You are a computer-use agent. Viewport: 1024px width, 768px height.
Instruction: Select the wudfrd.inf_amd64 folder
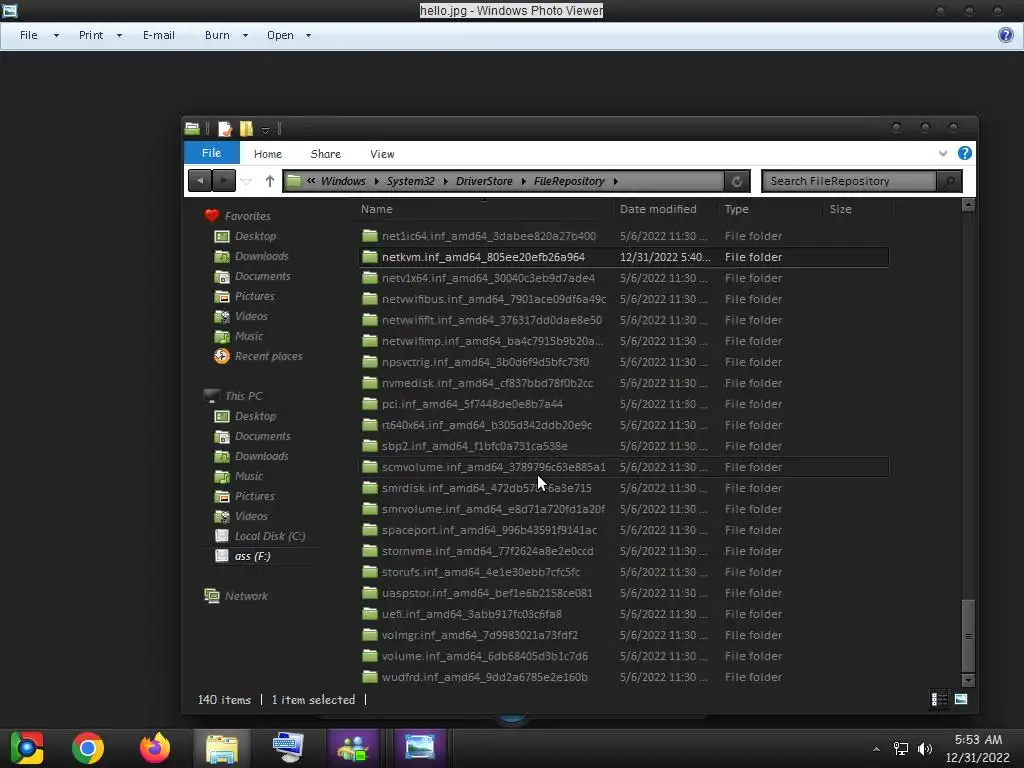tap(624, 677)
